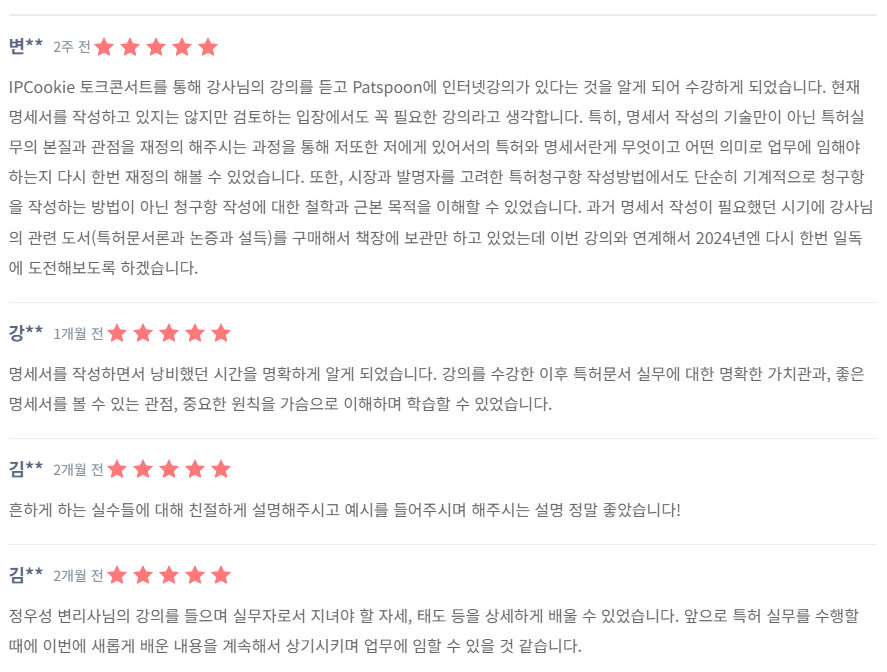Click the reviewer name 강**

tap(26, 332)
